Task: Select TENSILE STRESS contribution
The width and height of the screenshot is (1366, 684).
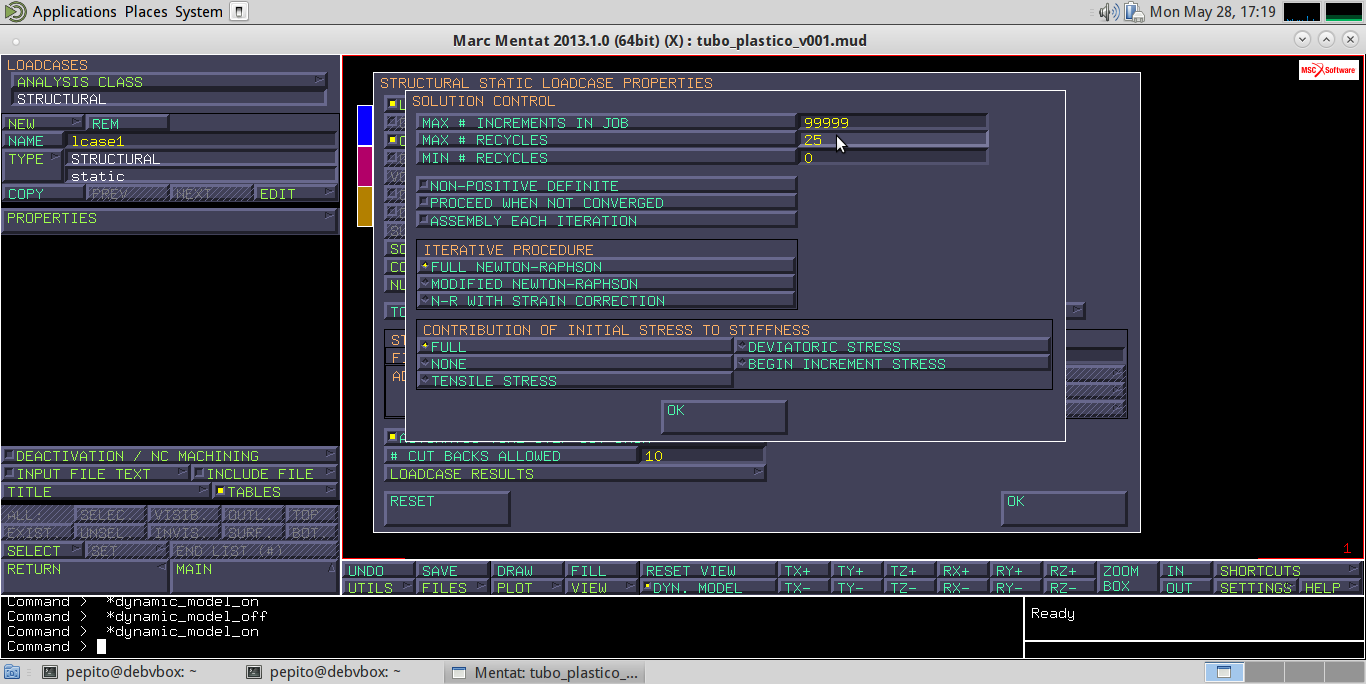Action: click(x=575, y=380)
